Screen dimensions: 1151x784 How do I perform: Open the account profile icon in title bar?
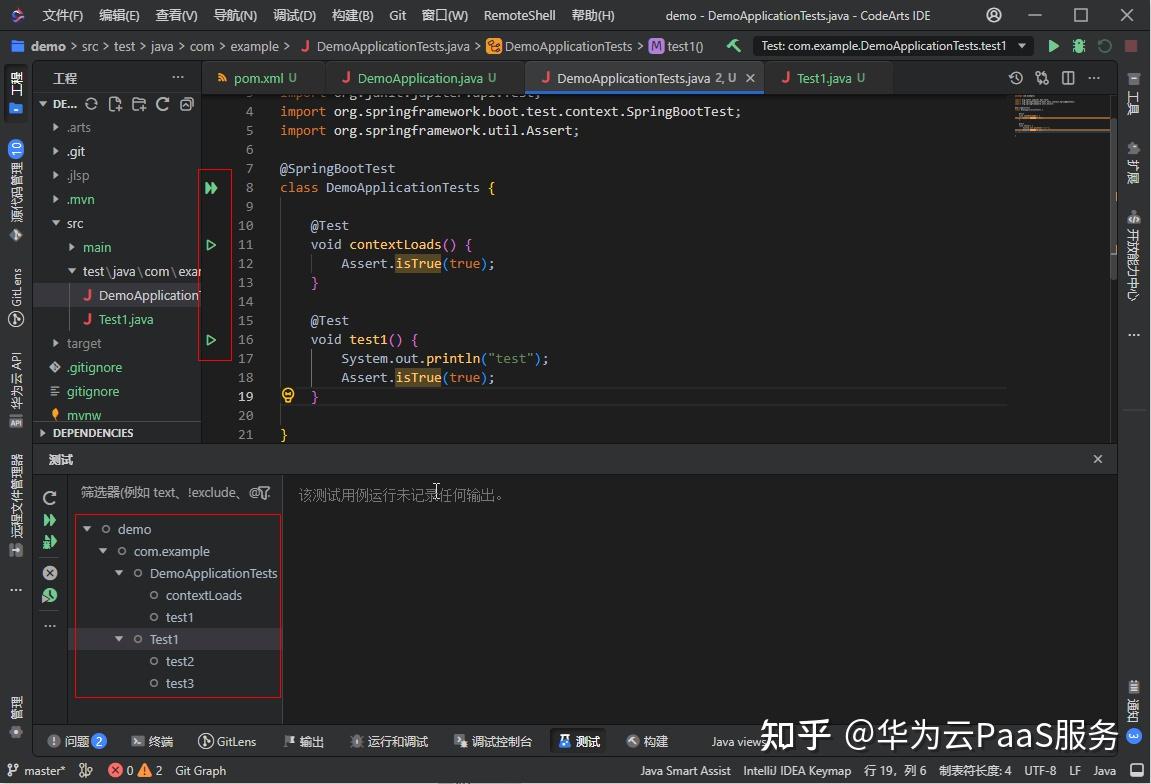point(994,15)
